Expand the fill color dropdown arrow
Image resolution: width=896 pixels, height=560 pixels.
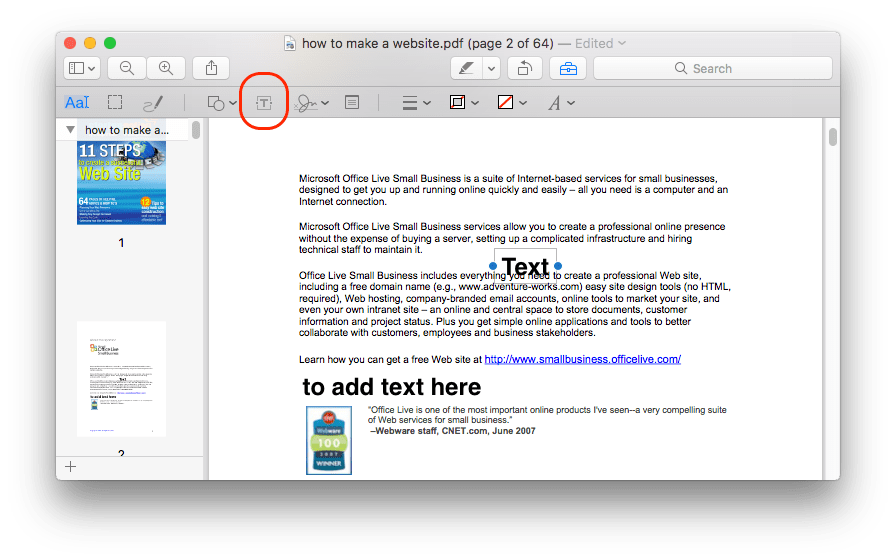click(x=523, y=103)
